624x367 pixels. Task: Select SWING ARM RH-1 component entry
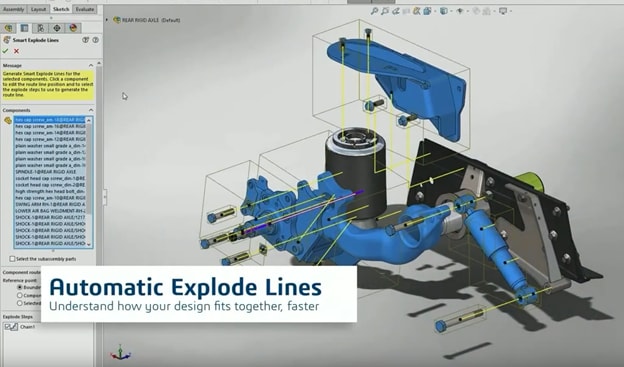(x=50, y=204)
